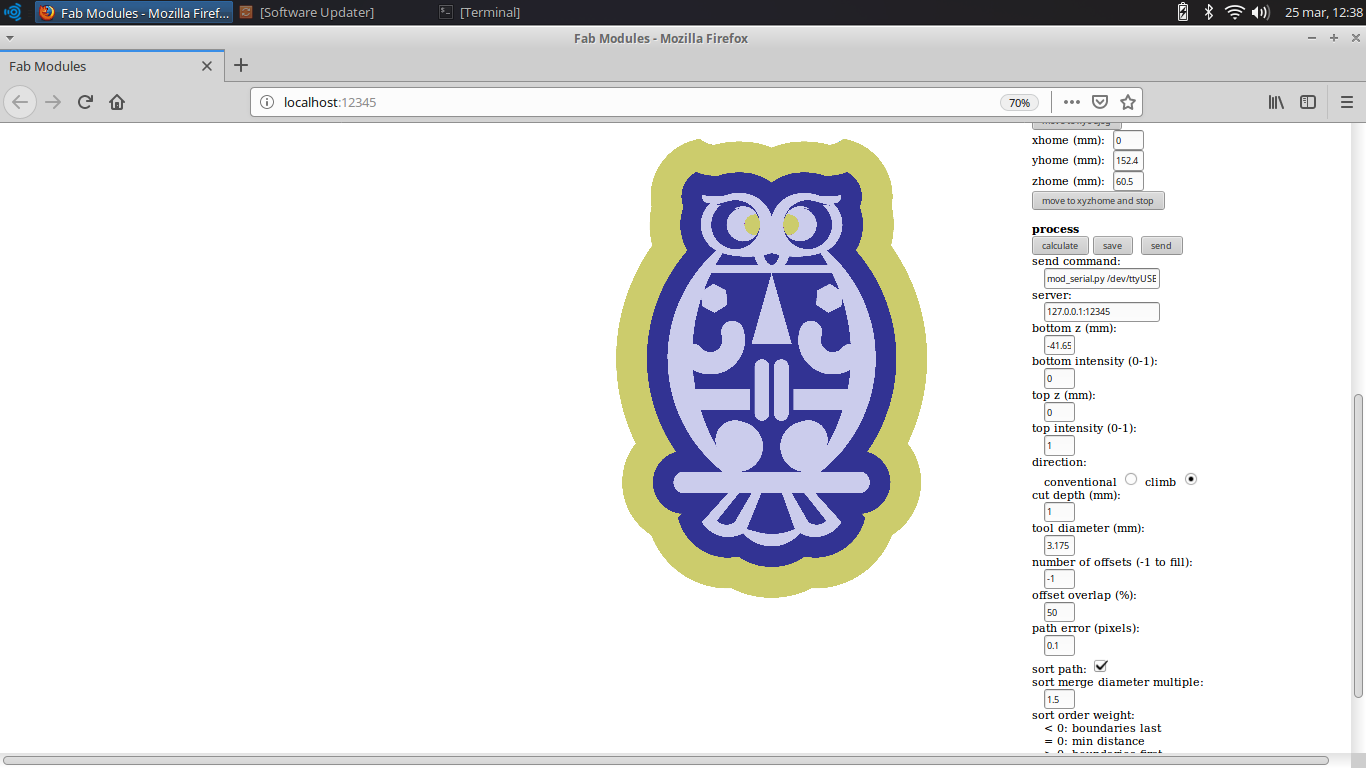Viewport: 1366px width, 768px height.
Task: Click the yhome (mm) field showing 152.4
Action: tap(1128, 161)
